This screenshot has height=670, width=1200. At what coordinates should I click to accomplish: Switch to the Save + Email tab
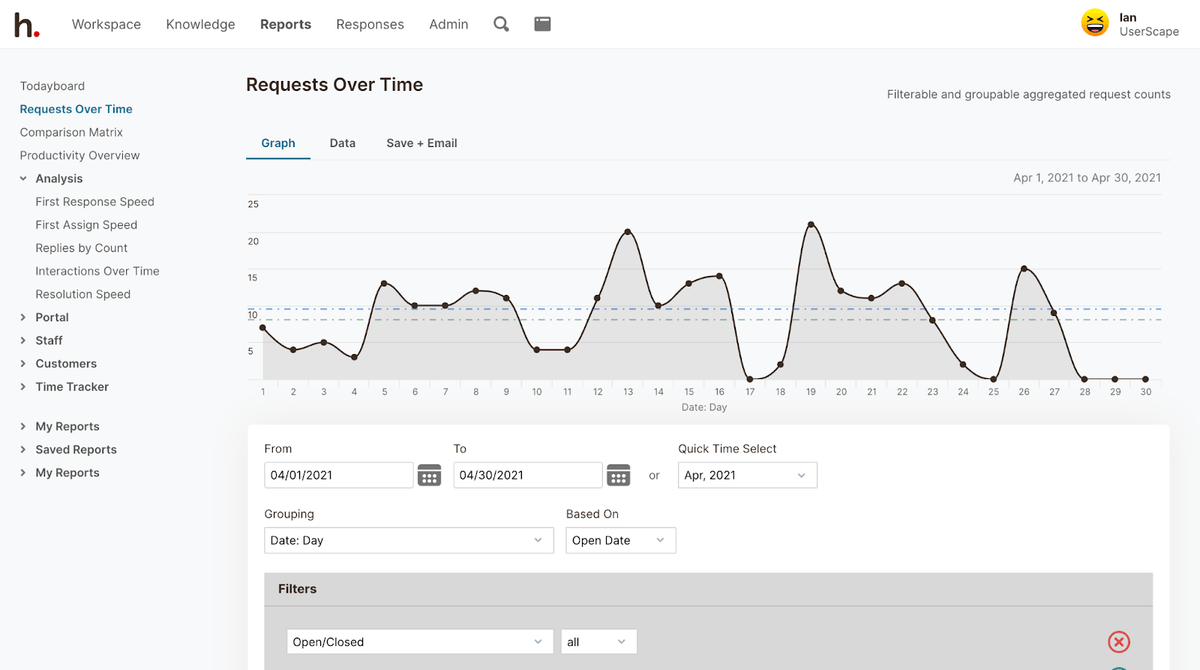click(421, 143)
